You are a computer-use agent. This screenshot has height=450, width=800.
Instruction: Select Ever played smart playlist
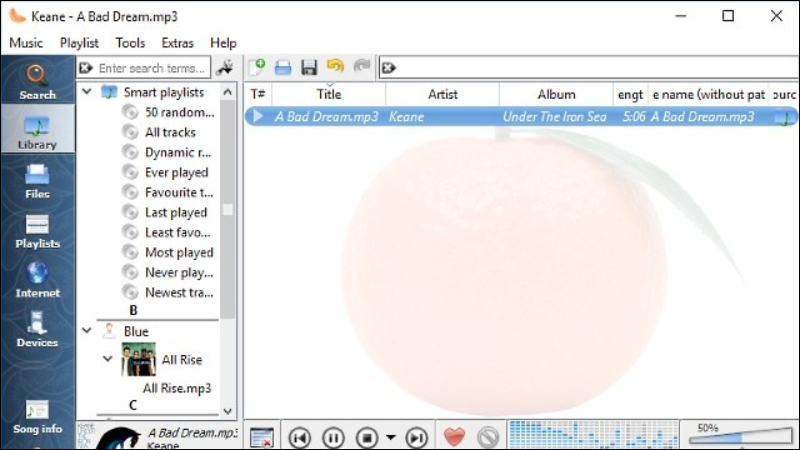[166, 172]
